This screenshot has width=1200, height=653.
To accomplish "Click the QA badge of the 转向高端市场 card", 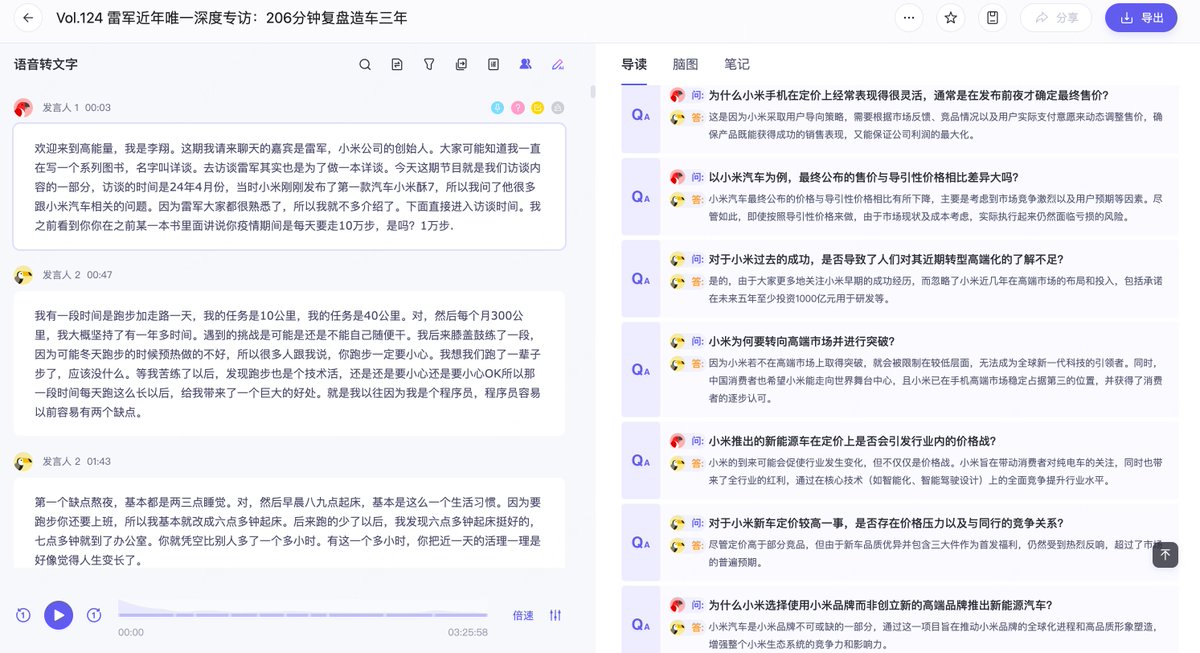I will [641, 370].
